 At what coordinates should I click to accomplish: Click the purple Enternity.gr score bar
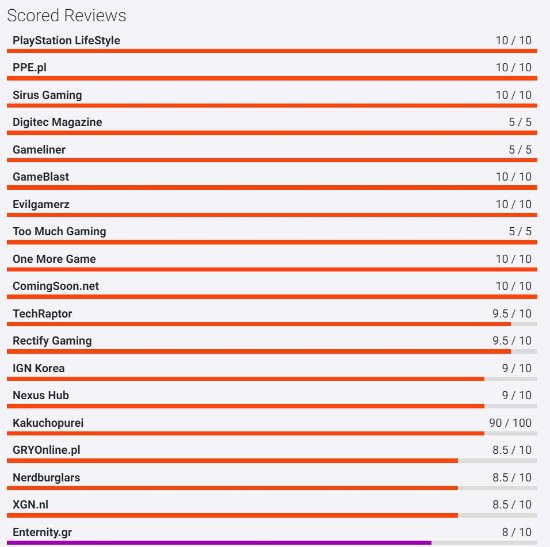219,543
